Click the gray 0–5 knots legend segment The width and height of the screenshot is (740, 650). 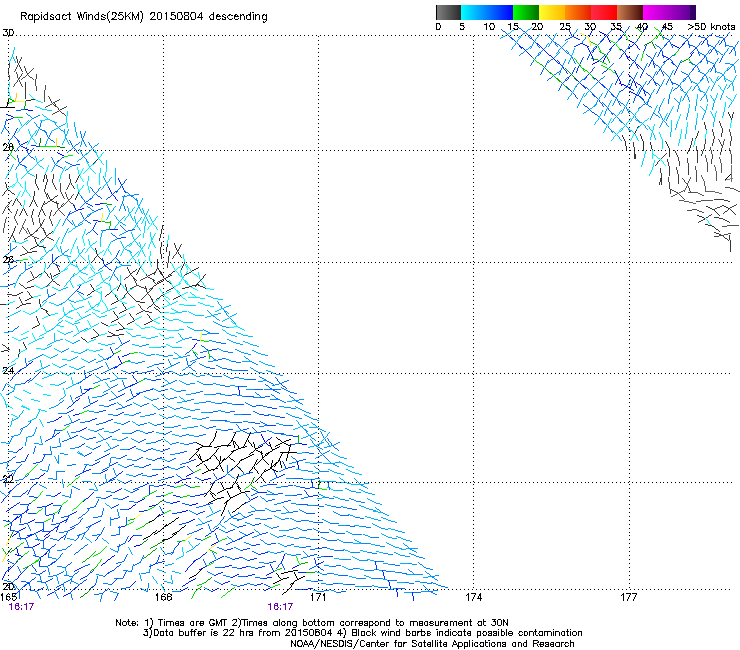(448, 12)
